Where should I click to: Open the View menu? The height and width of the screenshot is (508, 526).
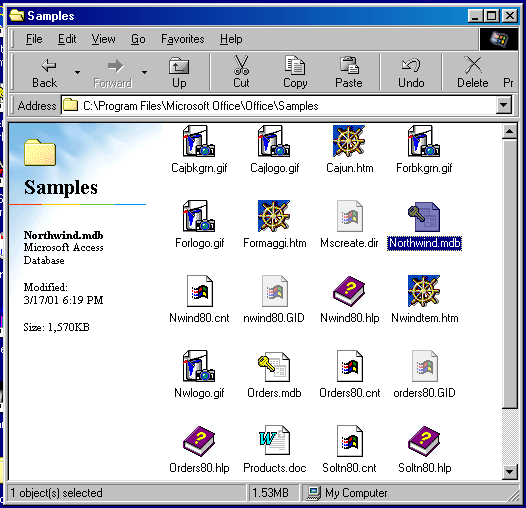[x=104, y=39]
